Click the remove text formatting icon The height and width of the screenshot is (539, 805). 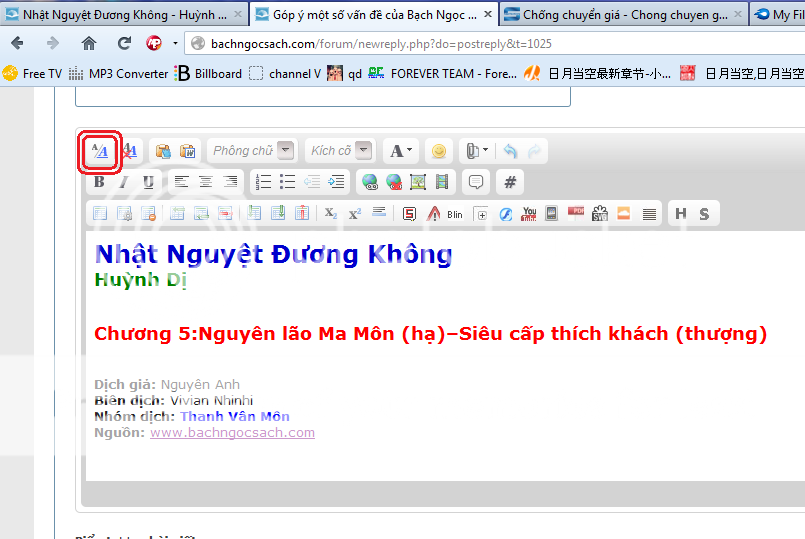click(129, 151)
